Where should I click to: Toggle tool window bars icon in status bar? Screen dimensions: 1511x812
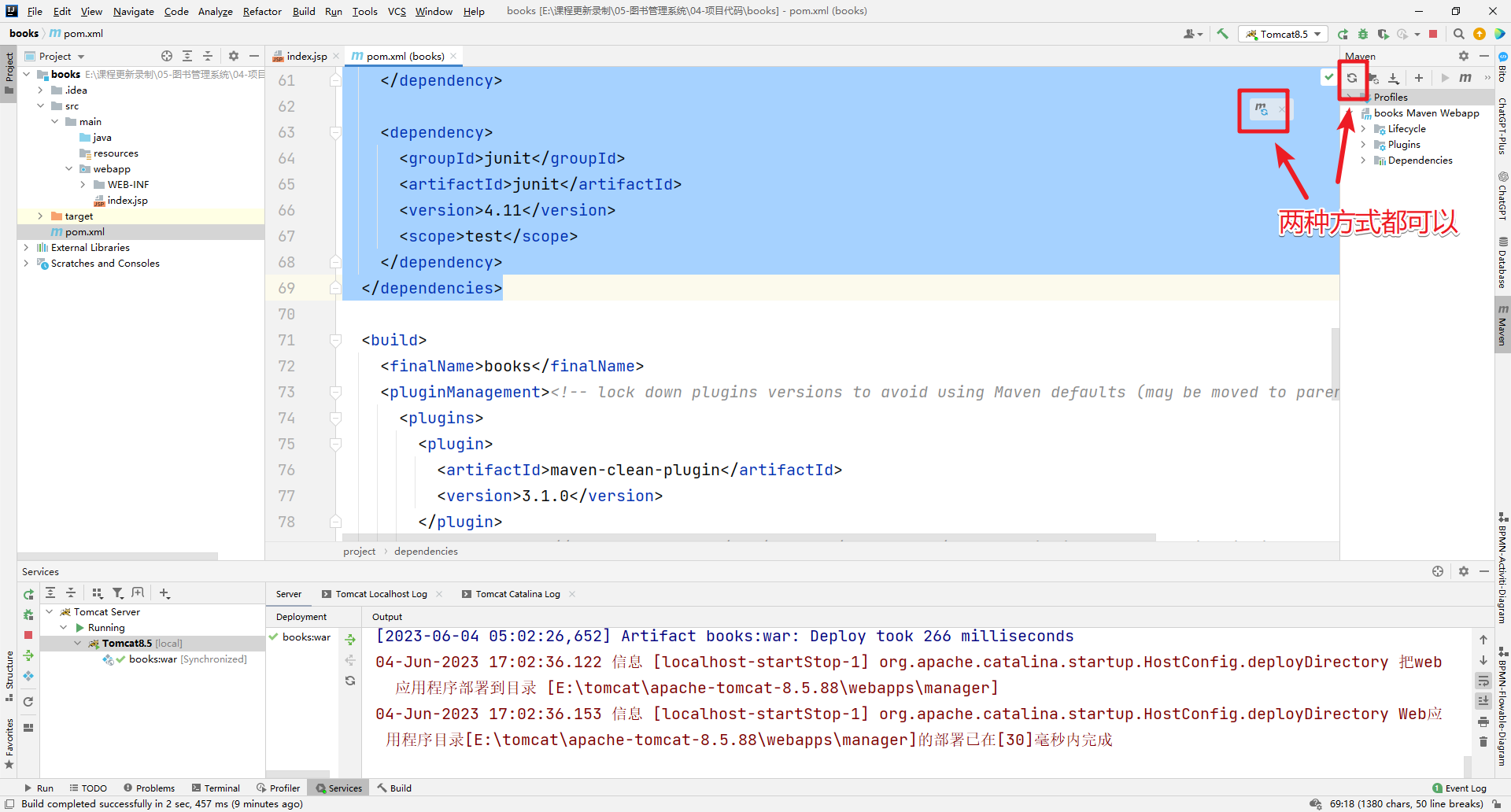coord(10,804)
